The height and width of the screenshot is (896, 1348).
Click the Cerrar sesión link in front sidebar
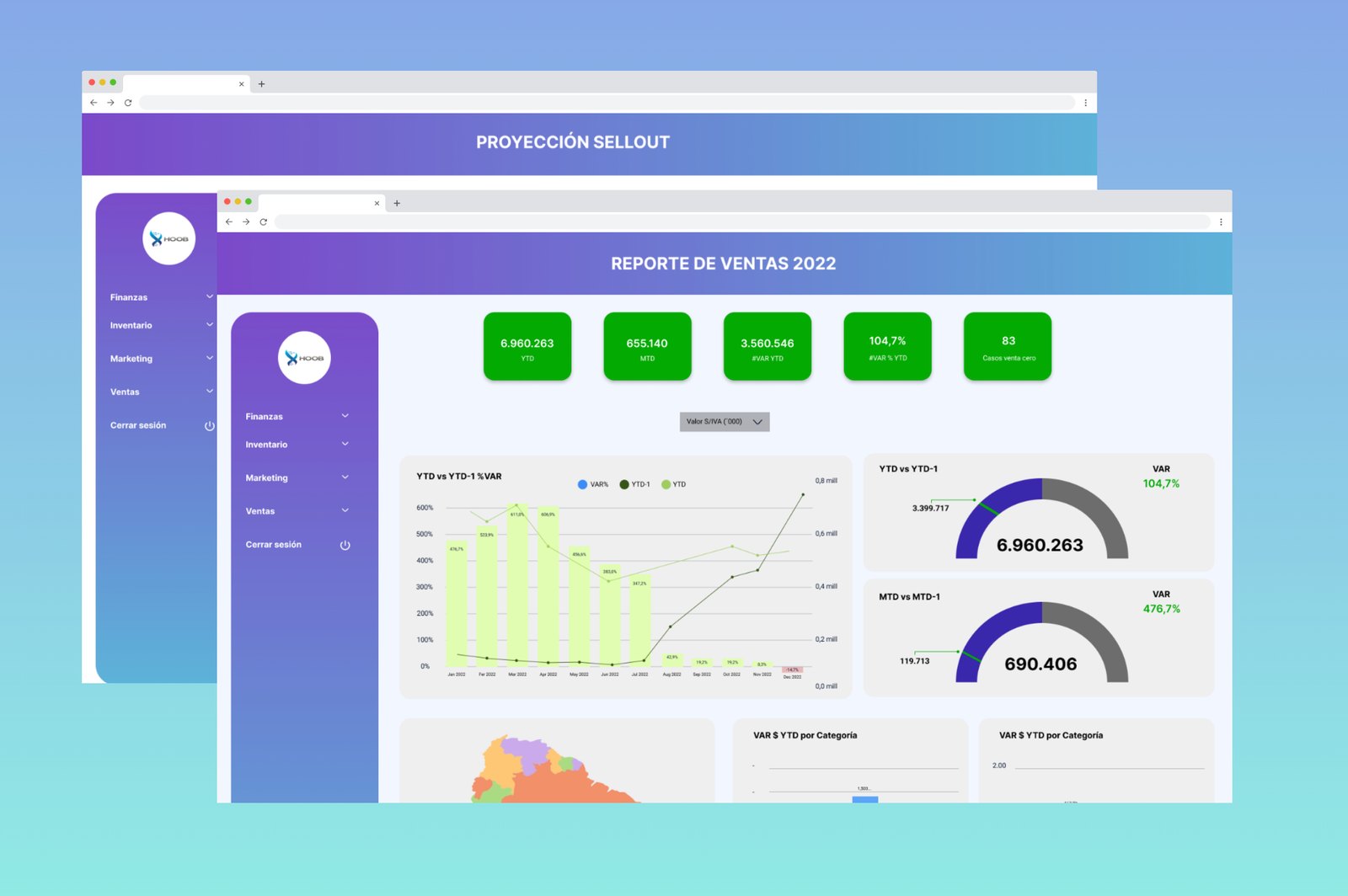pyautogui.click(x=274, y=545)
